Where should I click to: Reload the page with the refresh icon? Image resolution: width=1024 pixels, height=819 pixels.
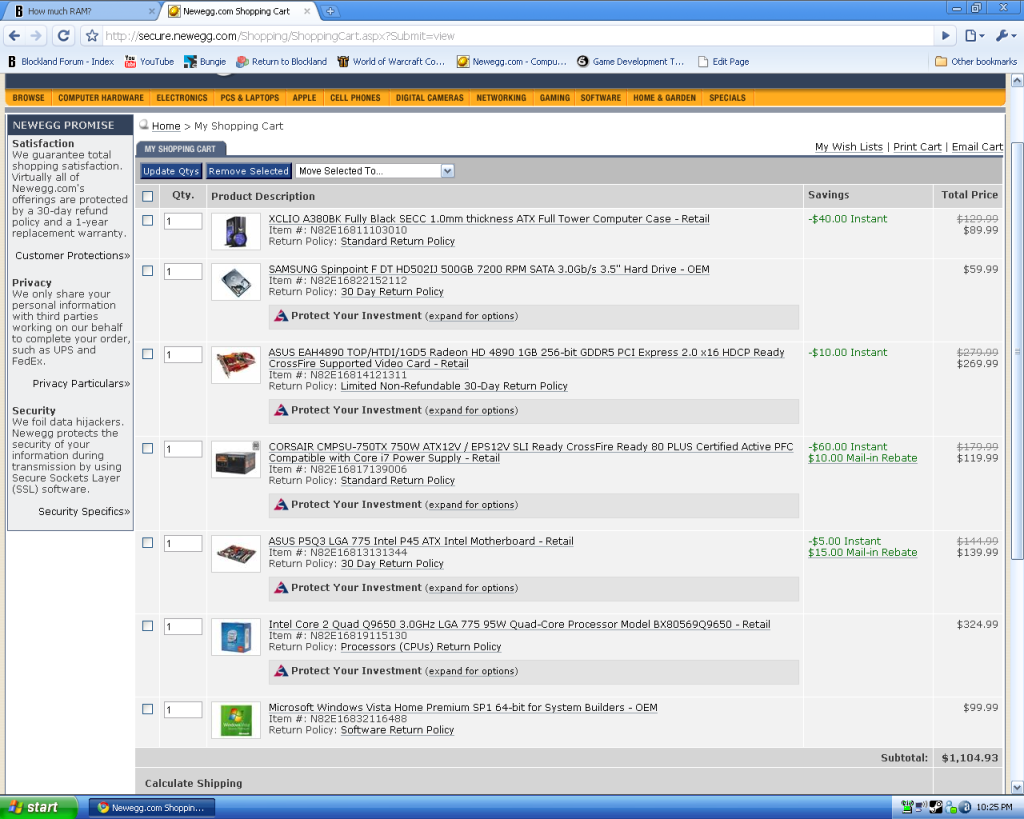[x=63, y=36]
